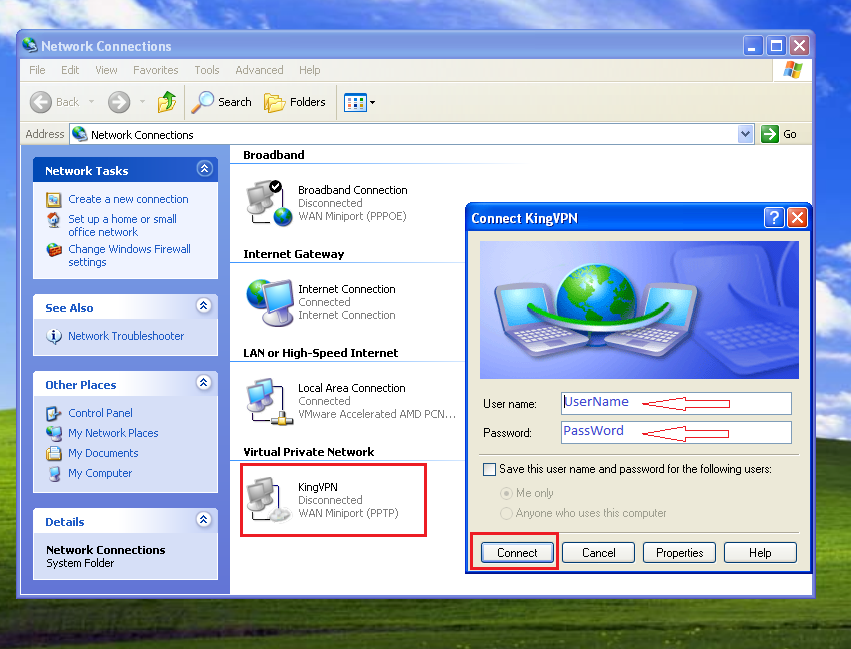
Task: Click the green Go arrow button
Action: [770, 134]
